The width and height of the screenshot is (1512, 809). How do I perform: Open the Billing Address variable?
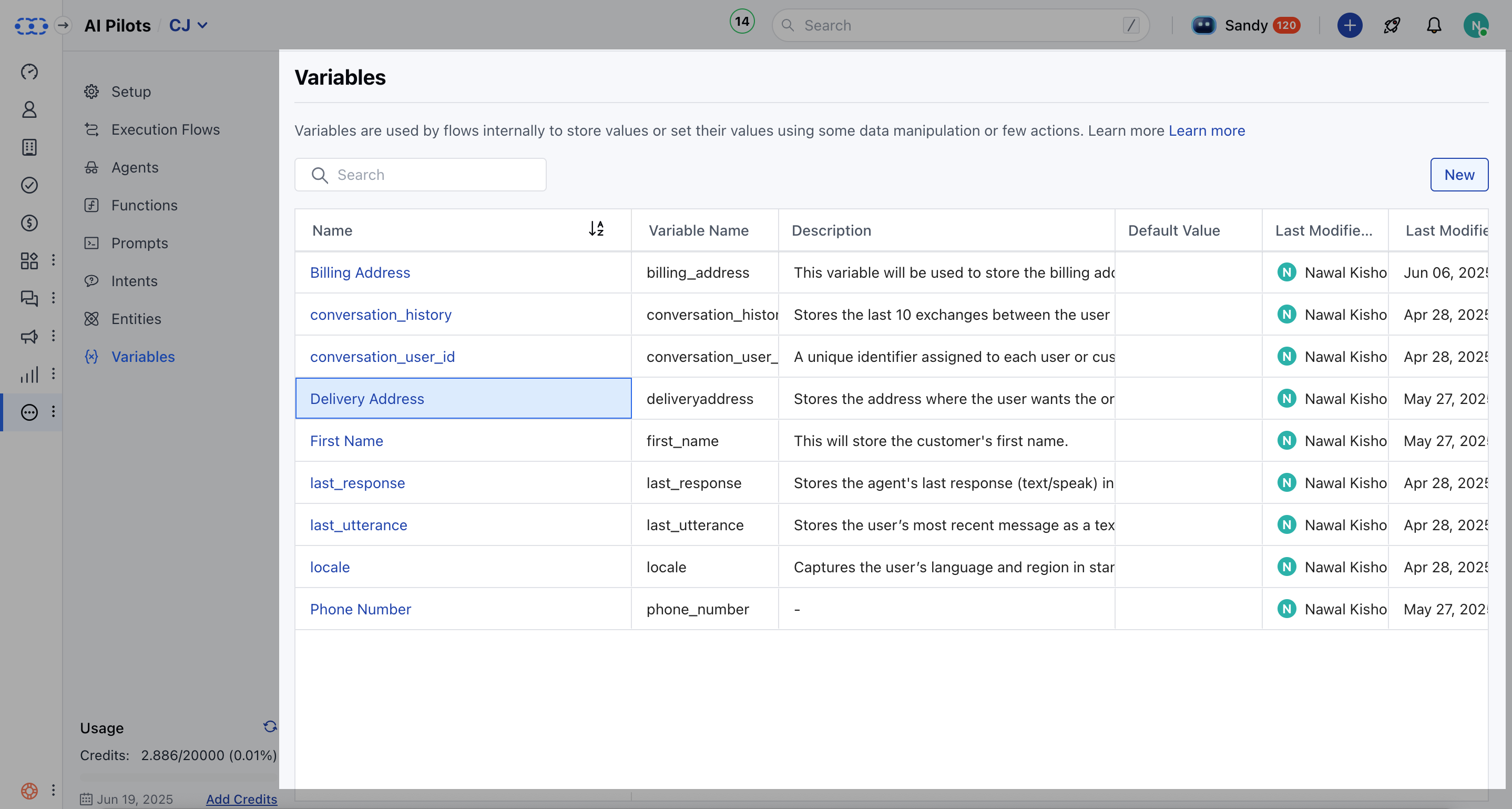pos(360,272)
